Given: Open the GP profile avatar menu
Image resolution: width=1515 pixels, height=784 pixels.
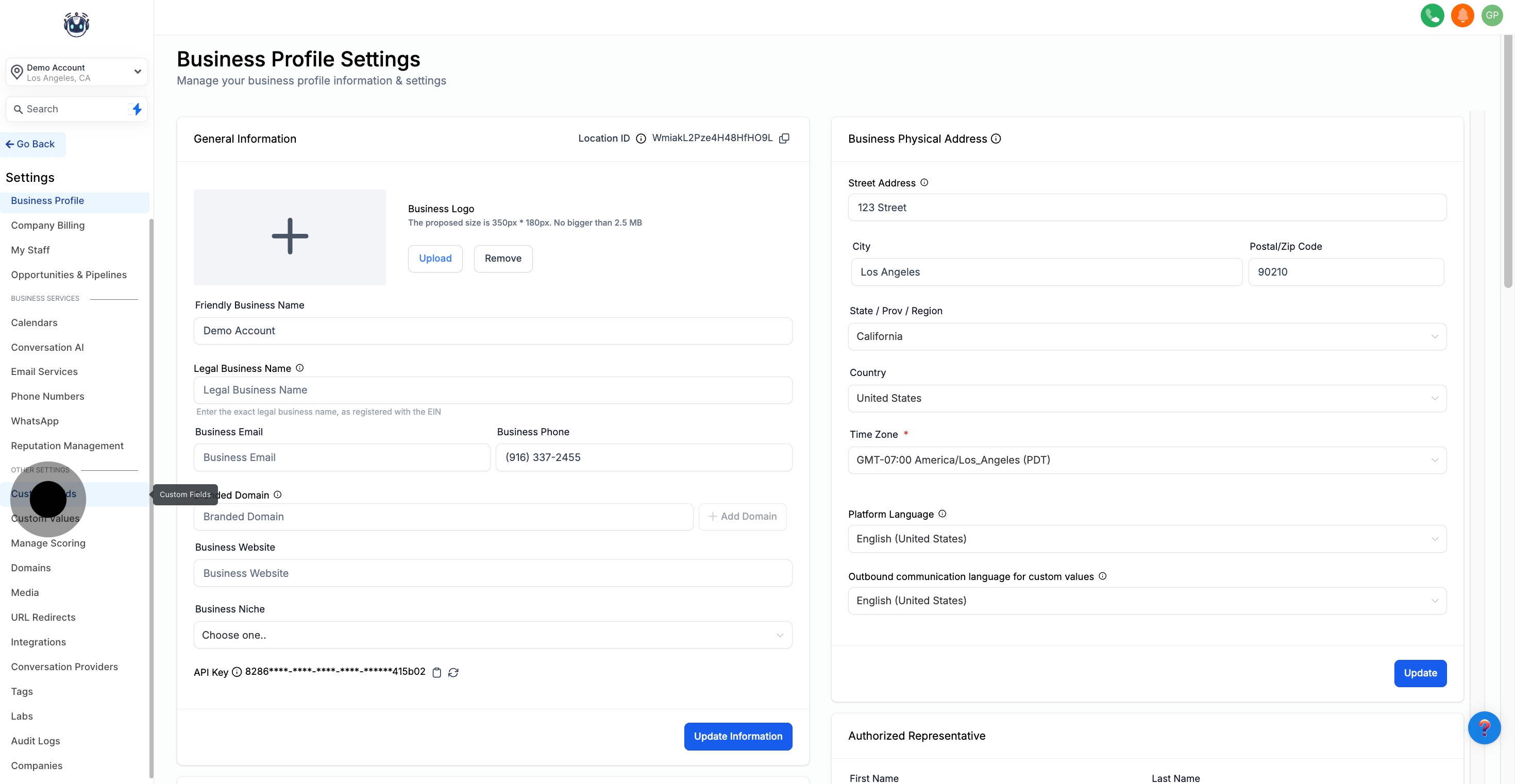Looking at the screenshot, I should (1493, 15).
